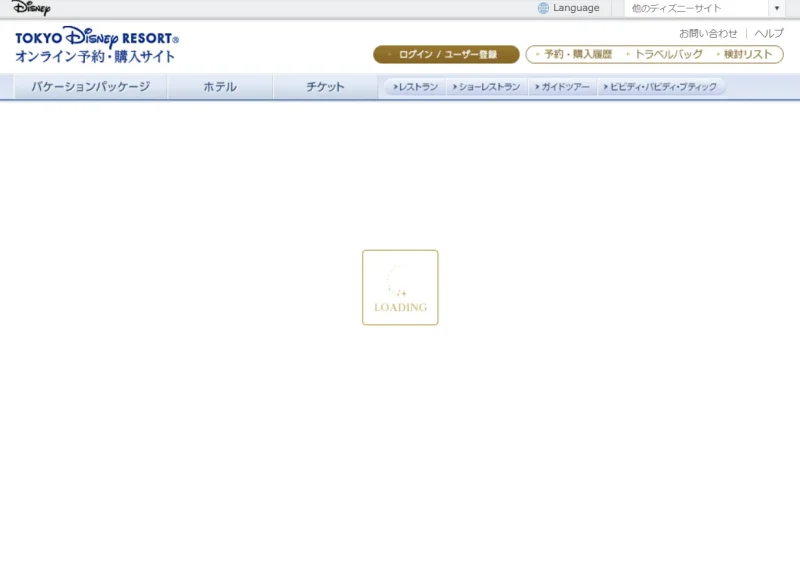The image size is (800, 568).
Task: Go to ビビディ・バビディ・ブティック menu item
Action: coord(660,87)
